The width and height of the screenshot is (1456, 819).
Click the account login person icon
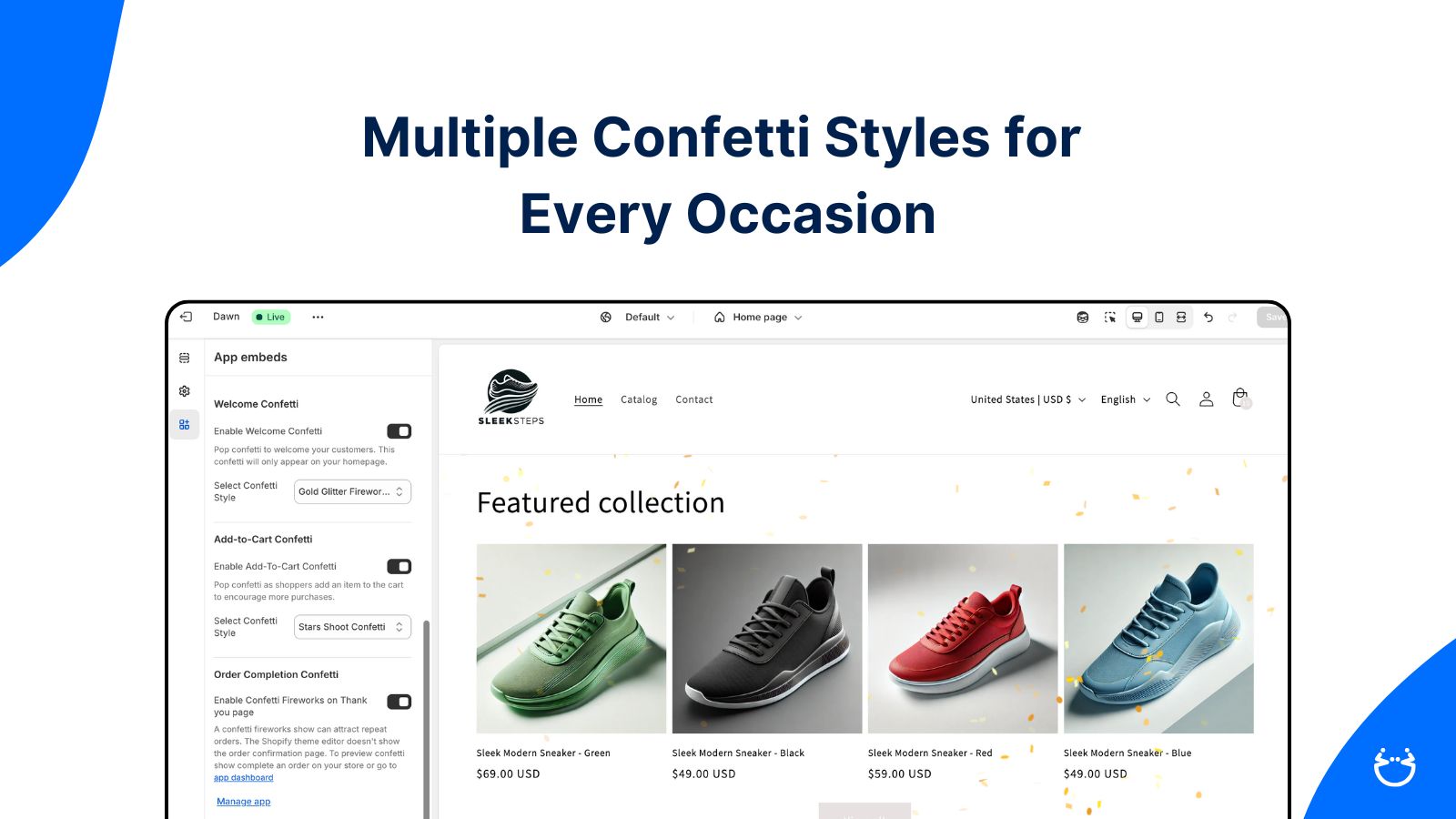click(x=1206, y=399)
